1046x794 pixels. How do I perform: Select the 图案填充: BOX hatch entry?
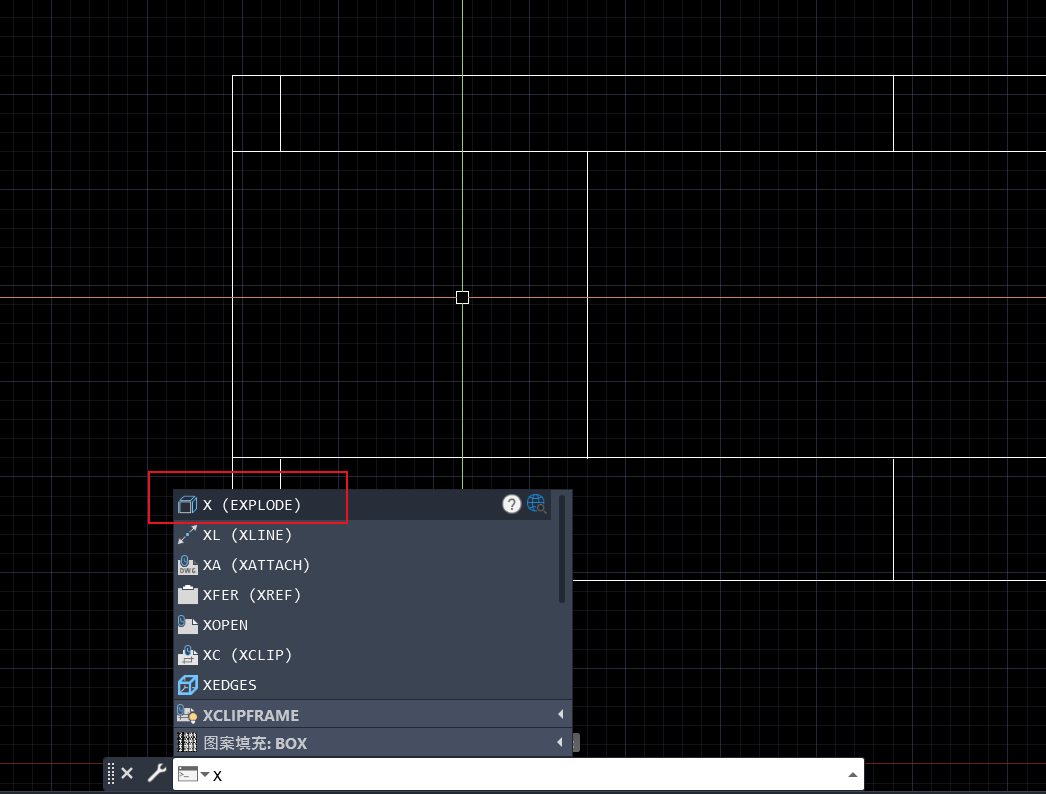pos(255,743)
